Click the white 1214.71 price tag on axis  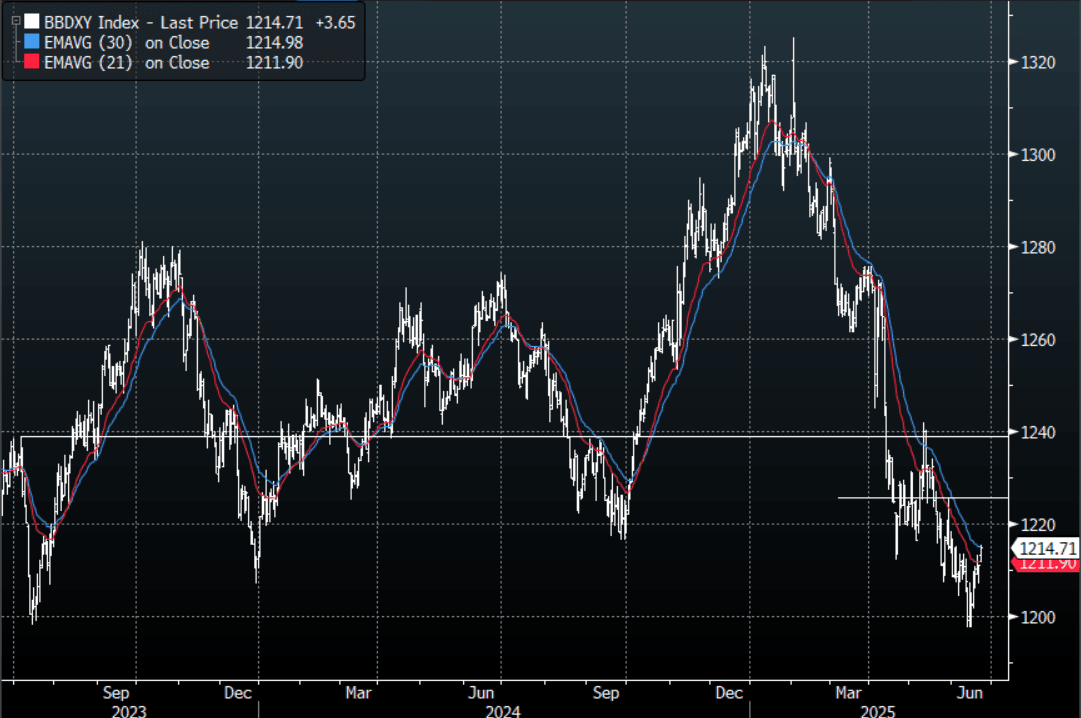click(x=1048, y=548)
